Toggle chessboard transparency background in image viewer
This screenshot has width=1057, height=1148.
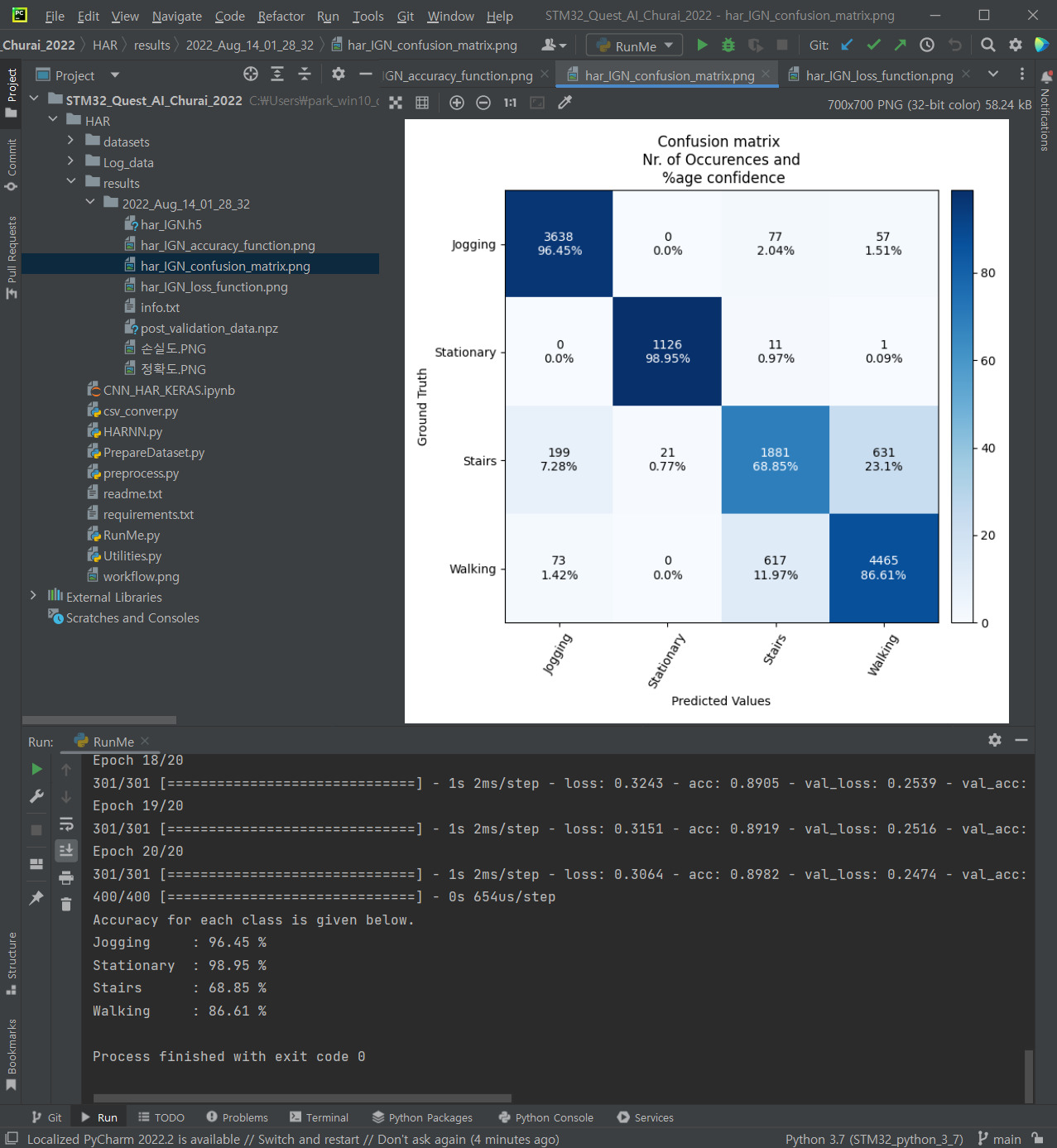pyautogui.click(x=396, y=103)
